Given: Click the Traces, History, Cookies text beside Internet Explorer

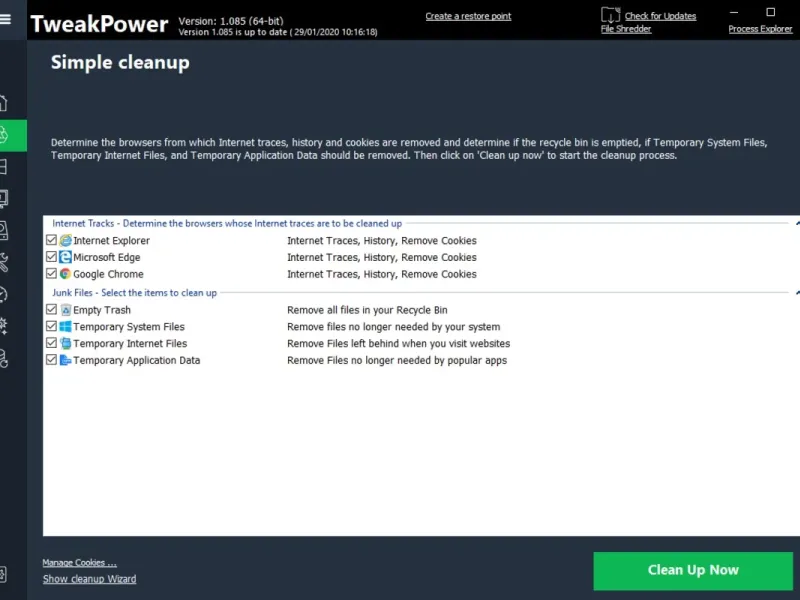Looking at the screenshot, I should point(382,241).
